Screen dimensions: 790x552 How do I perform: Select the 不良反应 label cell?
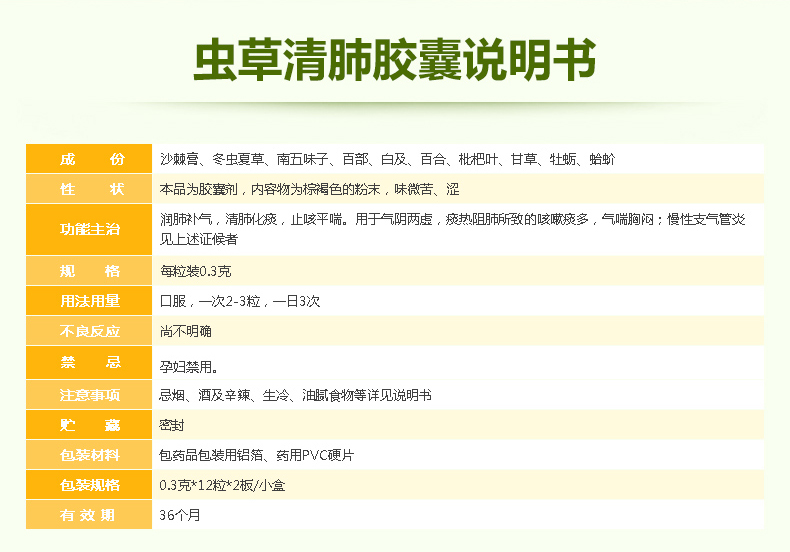point(89,331)
